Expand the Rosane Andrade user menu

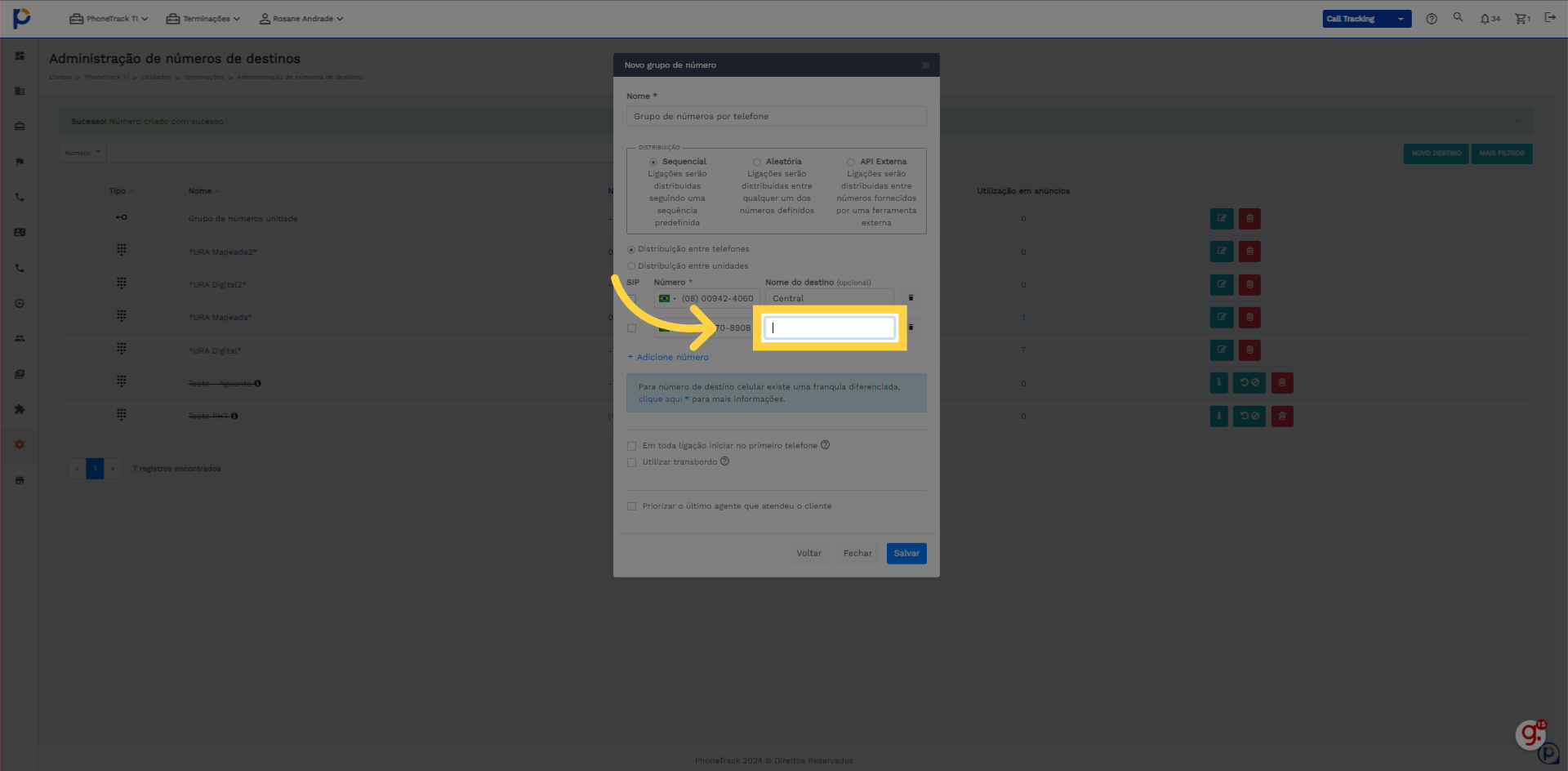click(301, 19)
